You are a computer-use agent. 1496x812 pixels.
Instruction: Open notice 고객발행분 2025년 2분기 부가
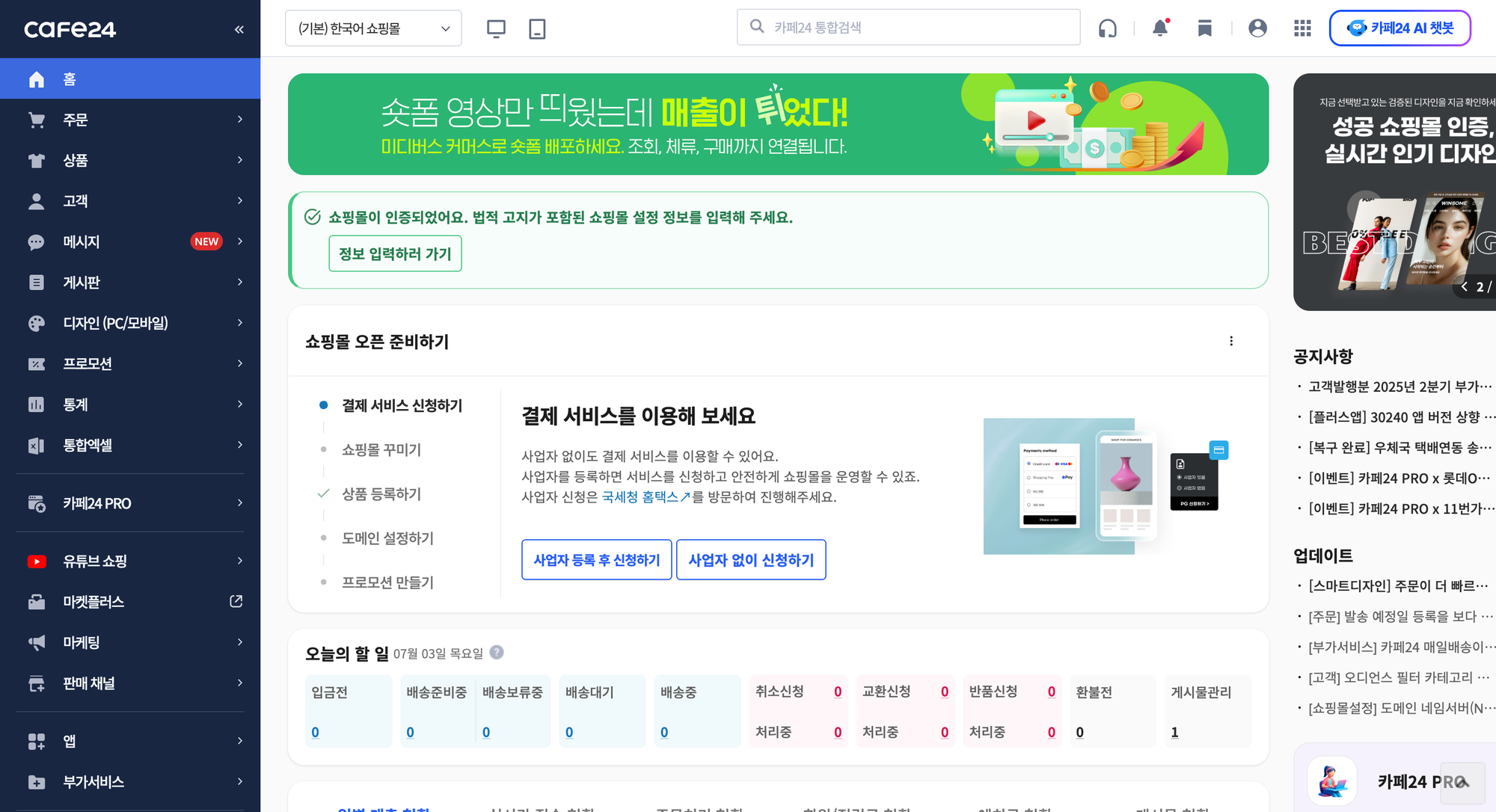(x=1400, y=387)
